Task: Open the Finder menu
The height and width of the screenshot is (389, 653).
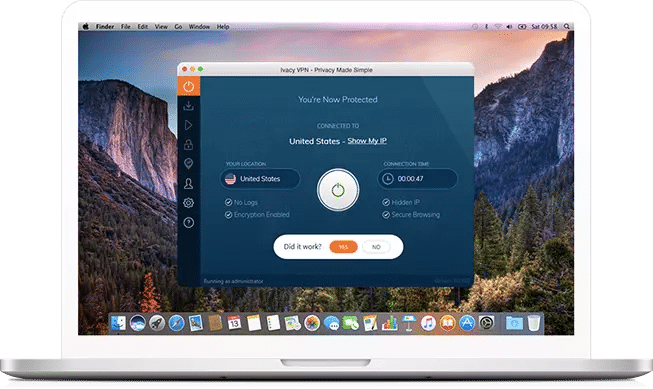Action: (105, 27)
